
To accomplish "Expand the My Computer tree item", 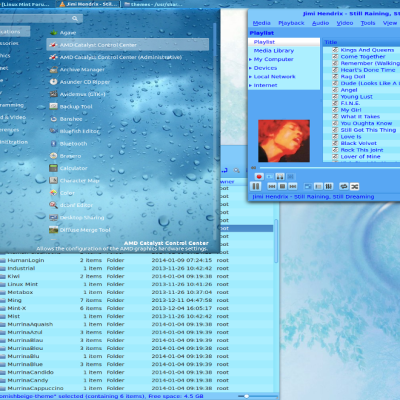I will (x=250, y=59).
